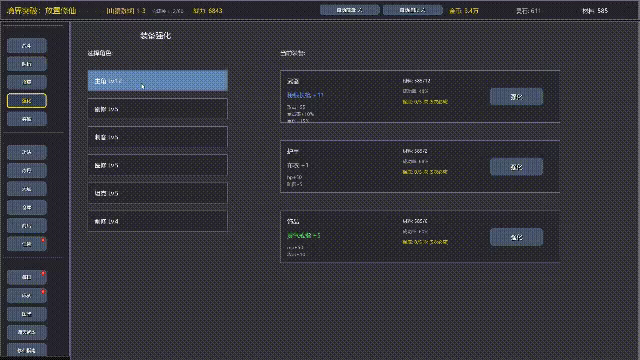Click the armor item name +1

pyautogui.click(x=298, y=165)
